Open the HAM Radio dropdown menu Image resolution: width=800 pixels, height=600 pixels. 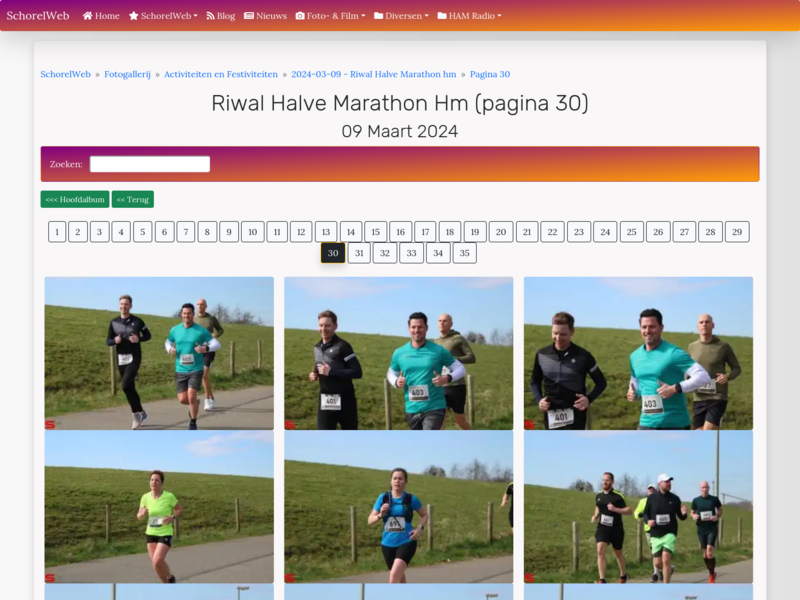pyautogui.click(x=469, y=16)
